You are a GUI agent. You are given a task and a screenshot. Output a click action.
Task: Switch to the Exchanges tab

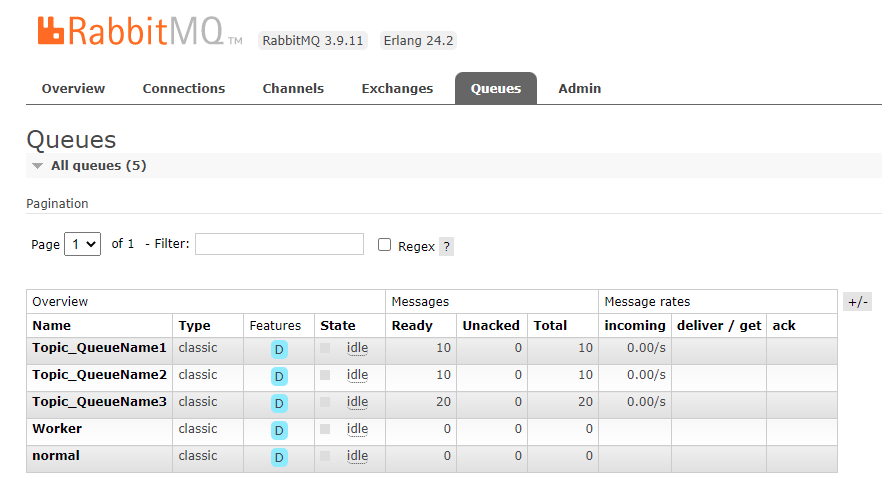tap(397, 88)
